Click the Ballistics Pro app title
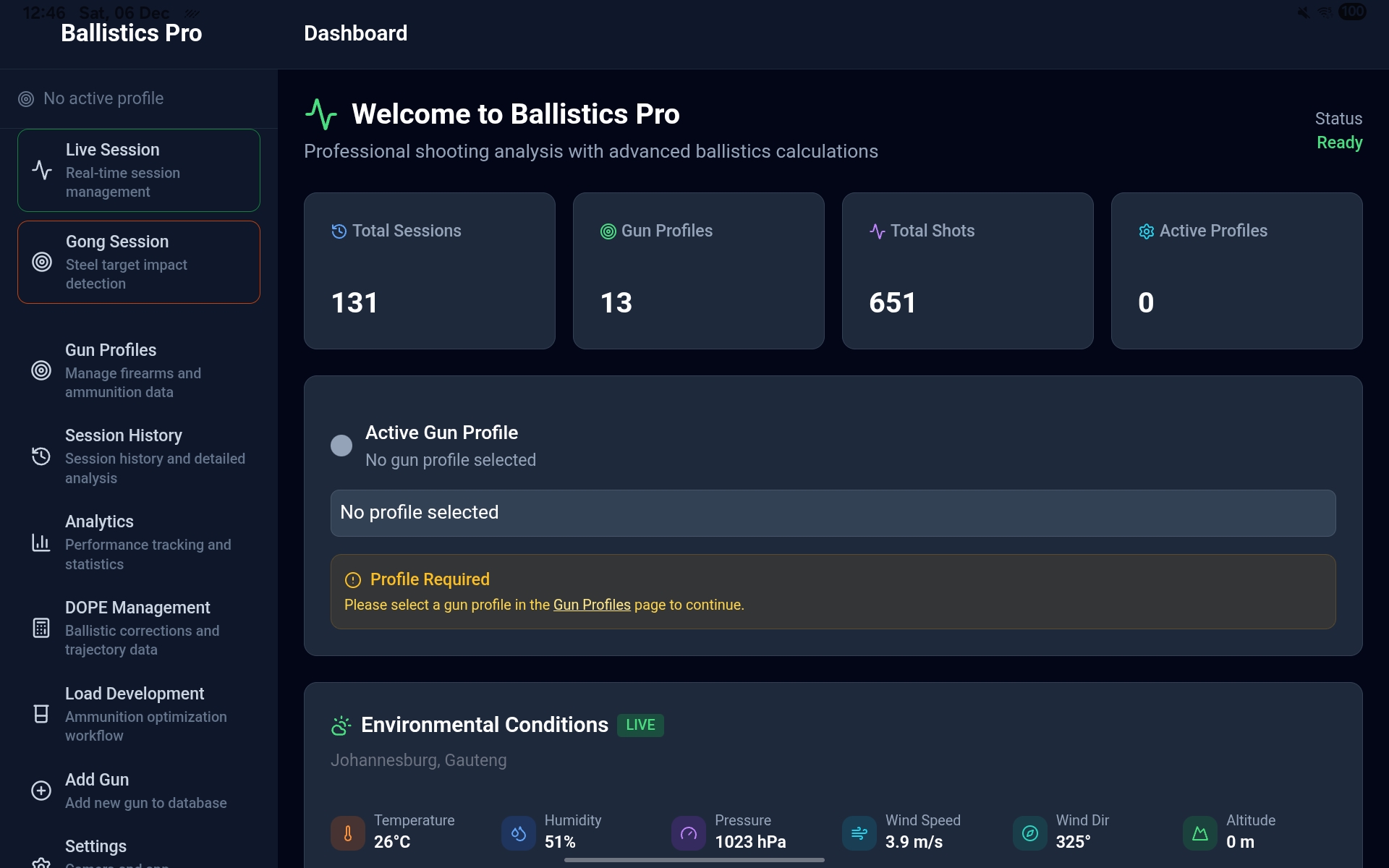The width and height of the screenshot is (1389, 868). pyautogui.click(x=131, y=33)
